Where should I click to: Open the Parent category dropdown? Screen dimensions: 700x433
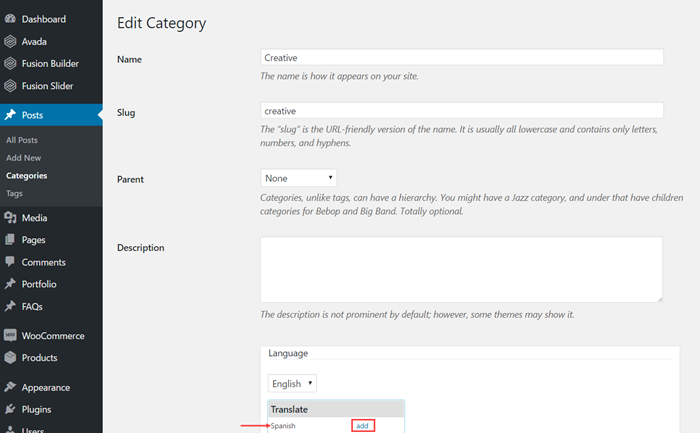(299, 178)
